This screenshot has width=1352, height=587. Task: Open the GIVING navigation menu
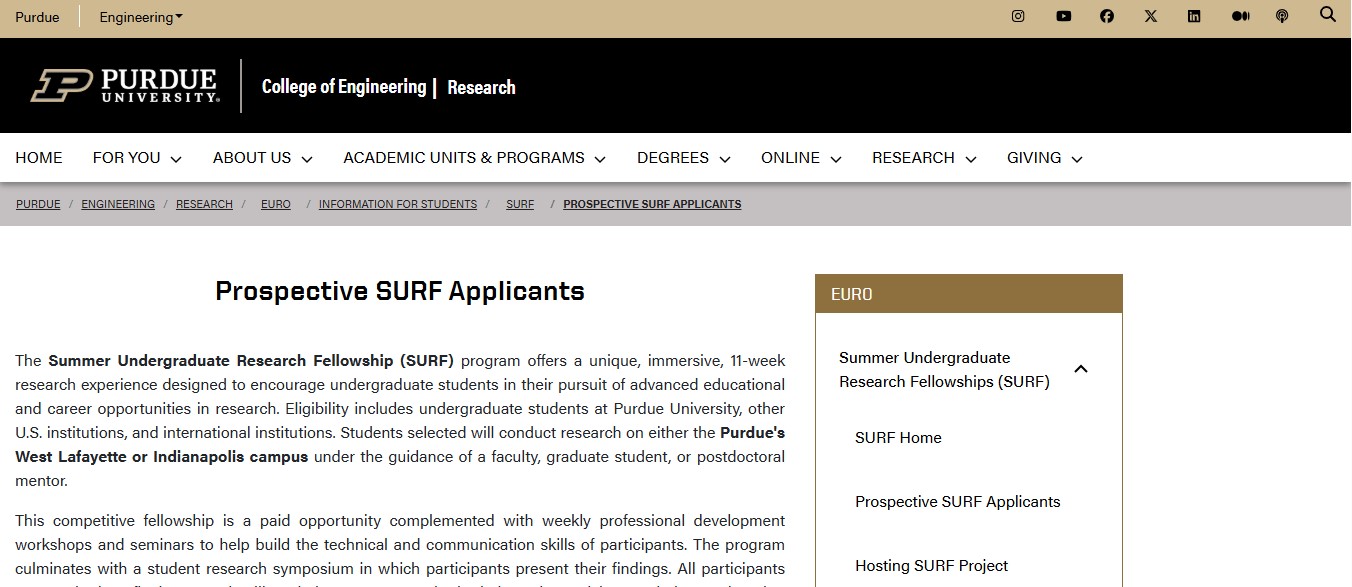(x=1044, y=158)
